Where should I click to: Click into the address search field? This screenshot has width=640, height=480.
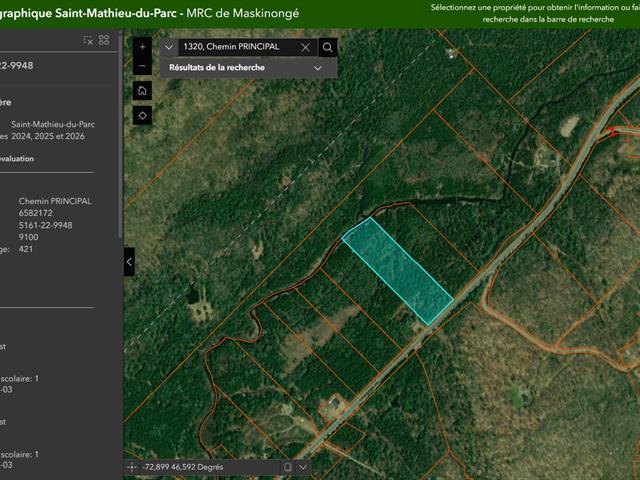point(238,47)
